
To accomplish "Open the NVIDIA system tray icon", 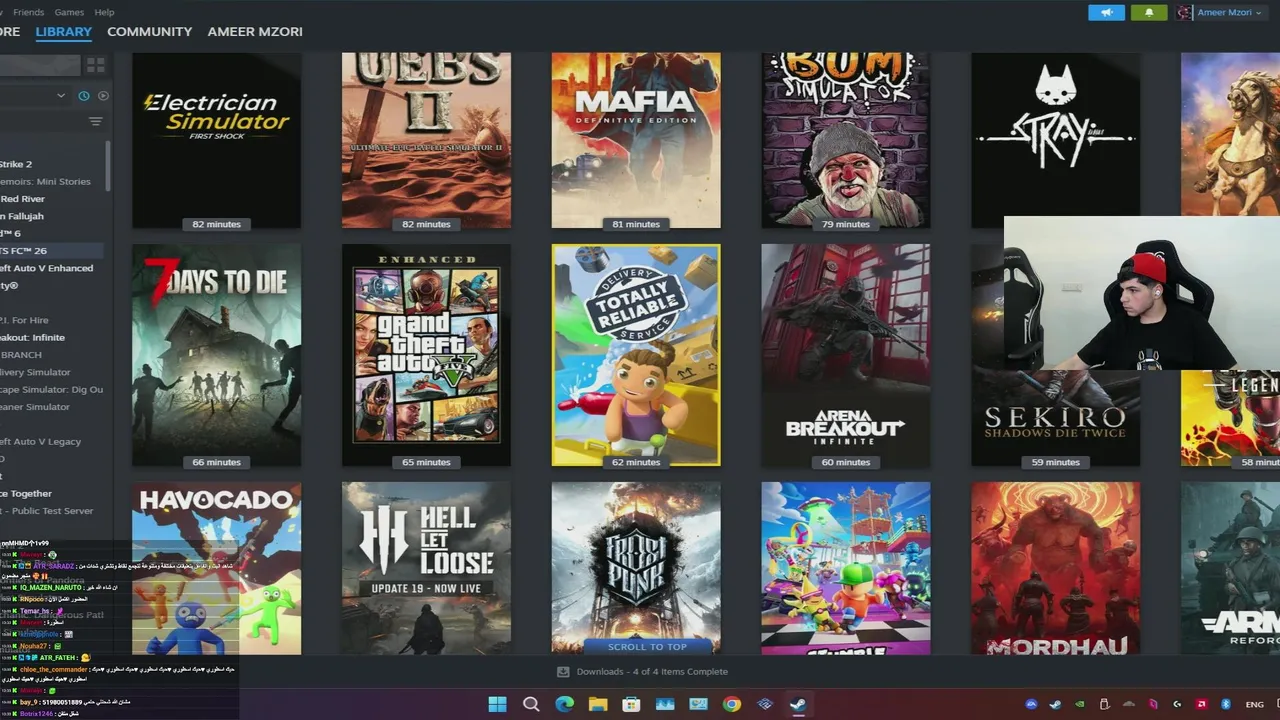I will [1080, 704].
